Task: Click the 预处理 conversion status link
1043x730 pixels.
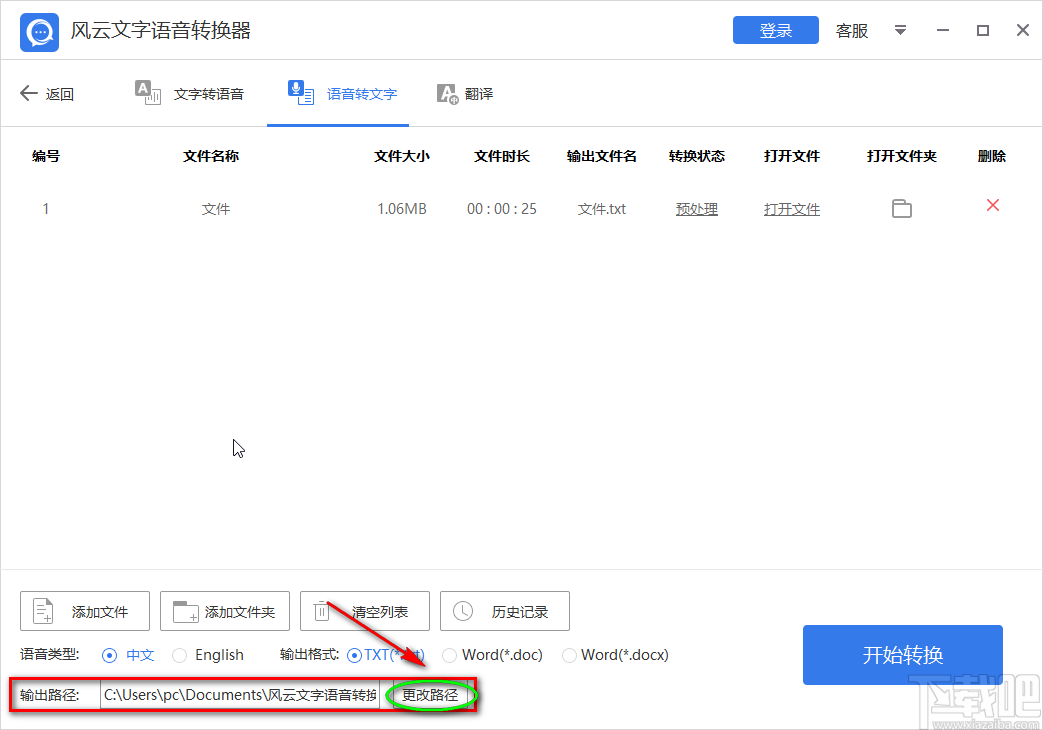Action: click(x=696, y=208)
